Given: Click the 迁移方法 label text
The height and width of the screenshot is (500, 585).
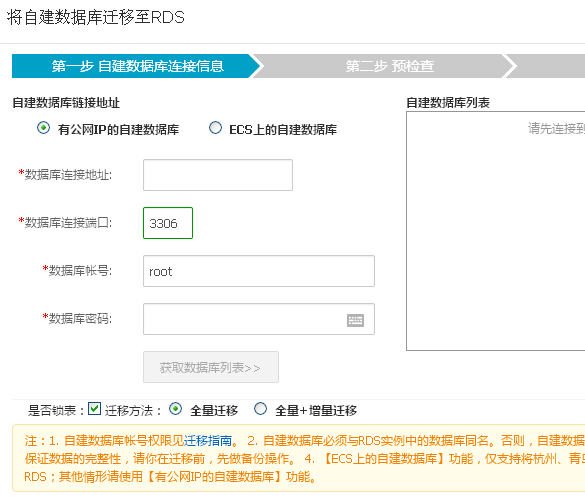Looking at the screenshot, I should point(133,411).
